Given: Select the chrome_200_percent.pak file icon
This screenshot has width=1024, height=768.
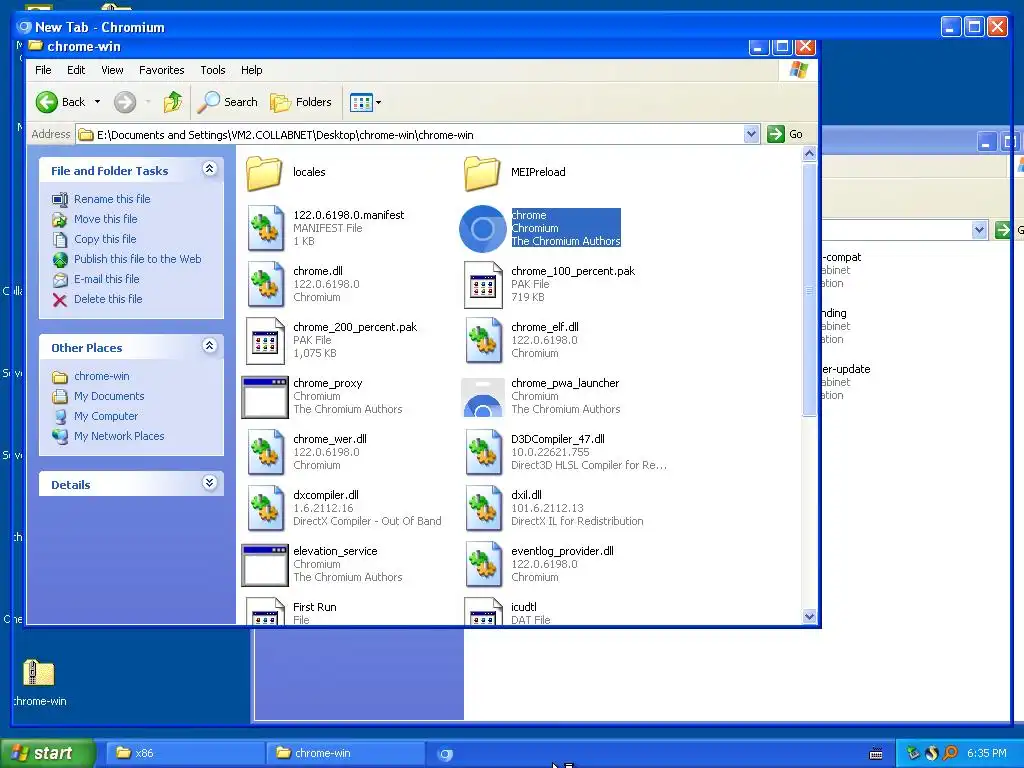Looking at the screenshot, I should tap(265, 341).
